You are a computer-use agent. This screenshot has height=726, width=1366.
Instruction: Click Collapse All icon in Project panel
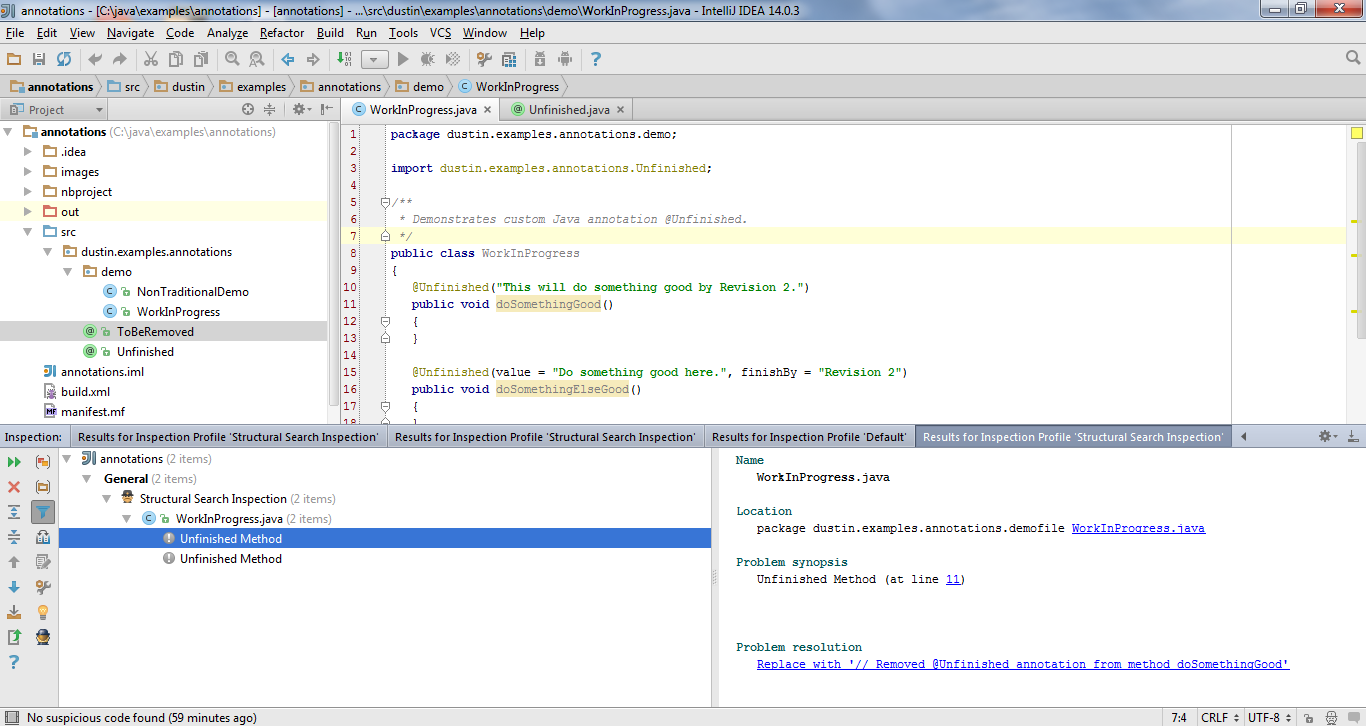tap(269, 110)
